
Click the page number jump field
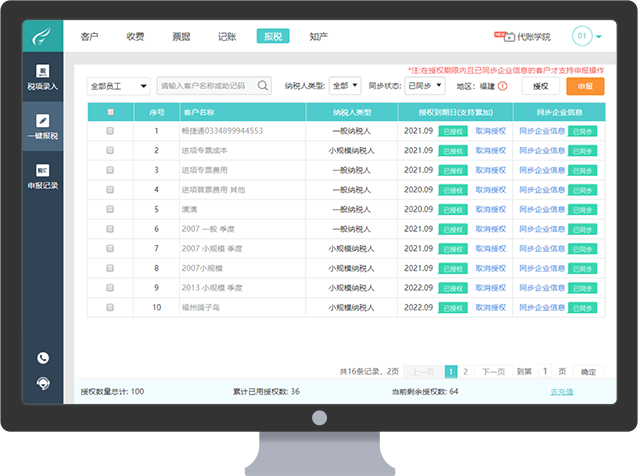(x=545, y=371)
